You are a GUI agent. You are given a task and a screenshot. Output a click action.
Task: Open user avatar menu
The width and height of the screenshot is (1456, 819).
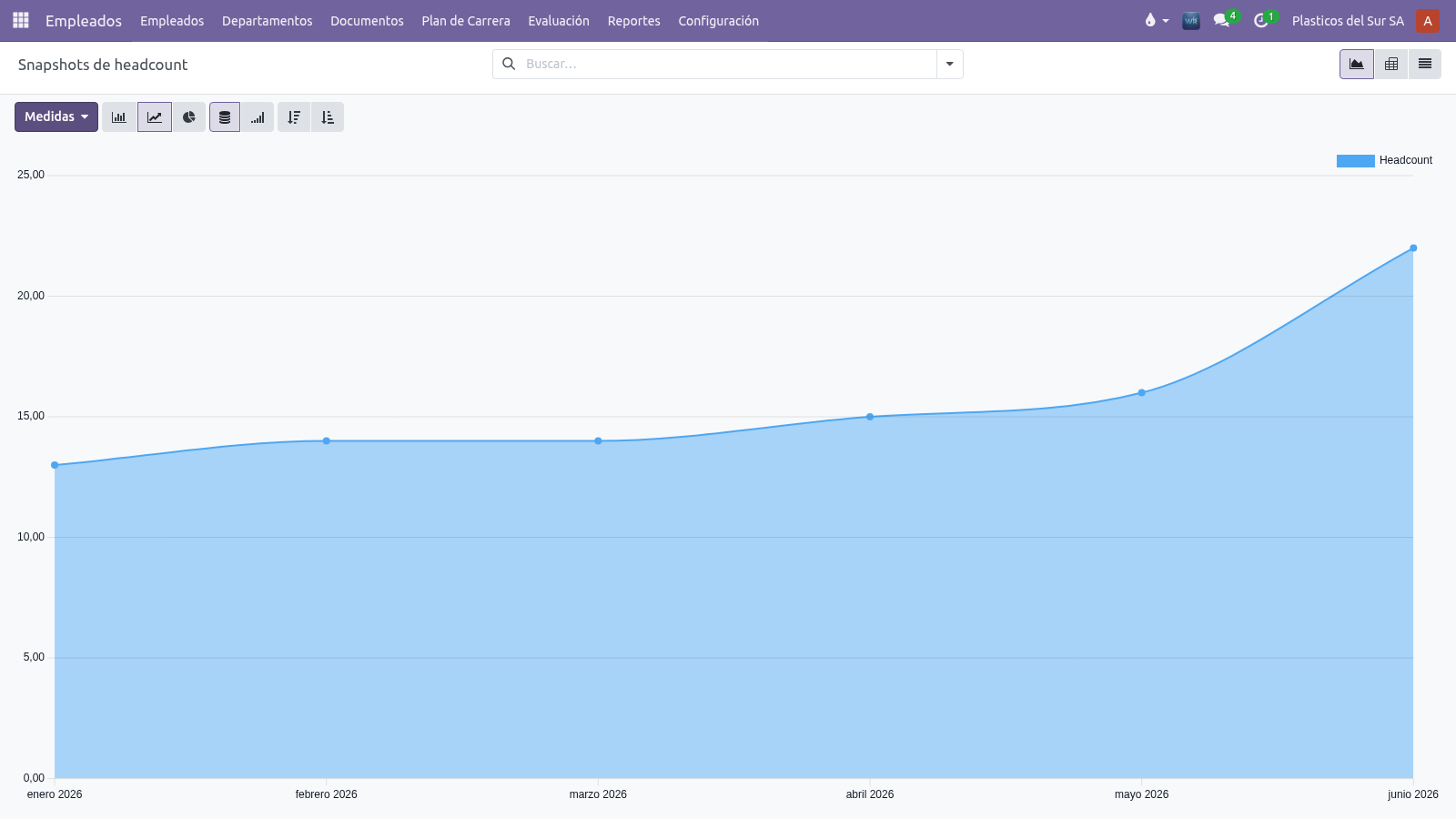[x=1427, y=20]
